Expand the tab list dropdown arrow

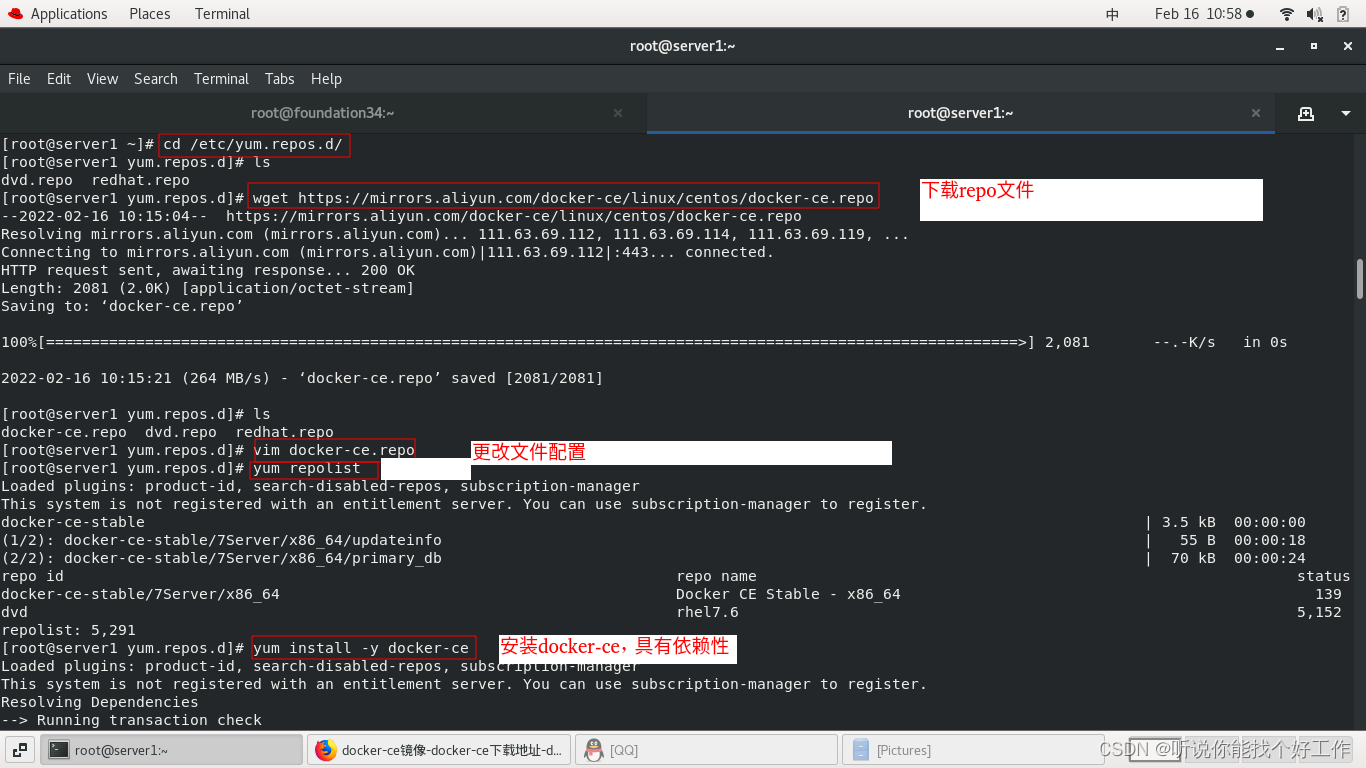[1346, 113]
